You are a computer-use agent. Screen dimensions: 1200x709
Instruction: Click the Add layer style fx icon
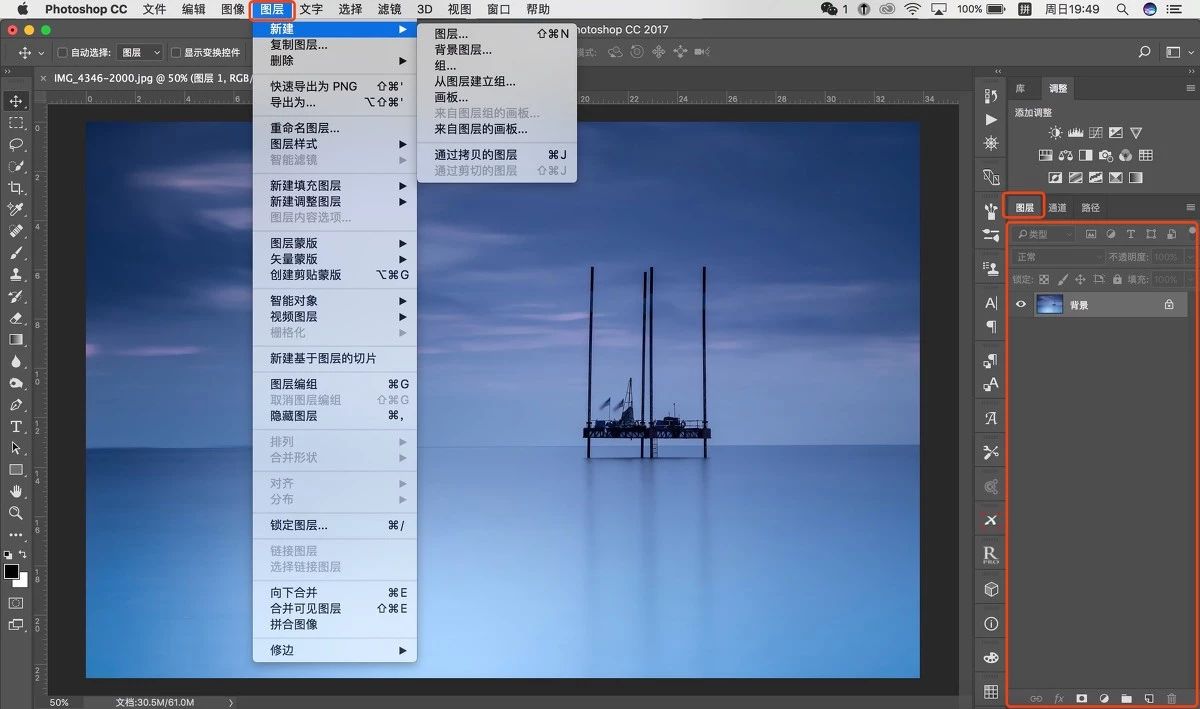pyautogui.click(x=1058, y=698)
